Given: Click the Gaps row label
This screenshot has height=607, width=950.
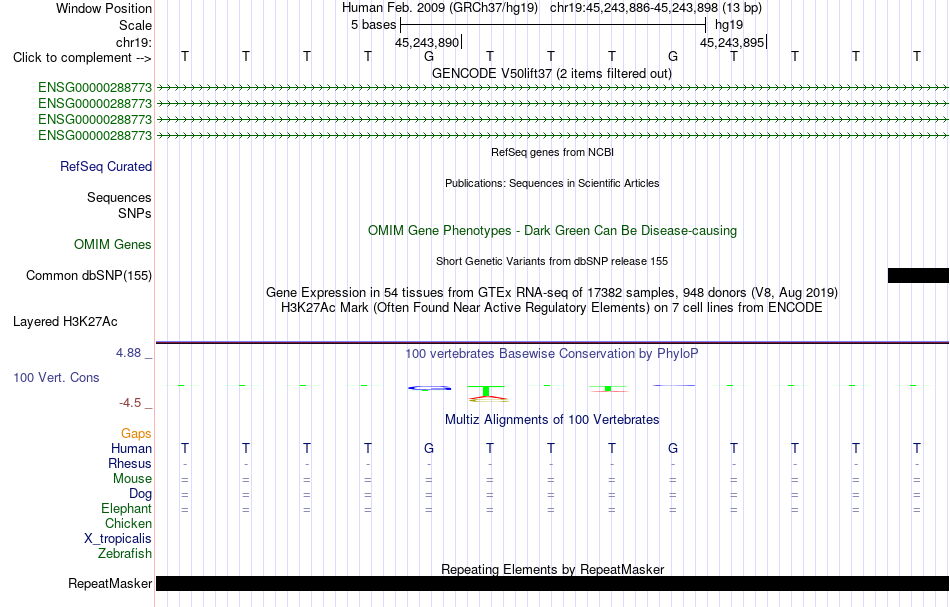Looking at the screenshot, I should [136, 433].
